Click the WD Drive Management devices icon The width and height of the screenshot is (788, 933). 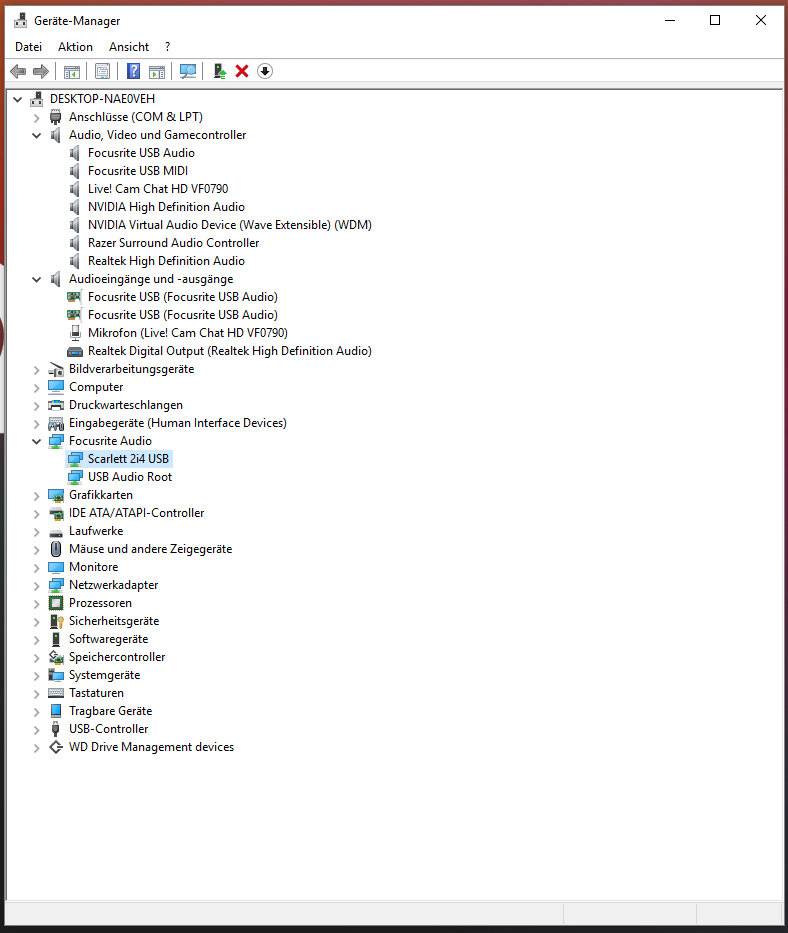point(56,747)
